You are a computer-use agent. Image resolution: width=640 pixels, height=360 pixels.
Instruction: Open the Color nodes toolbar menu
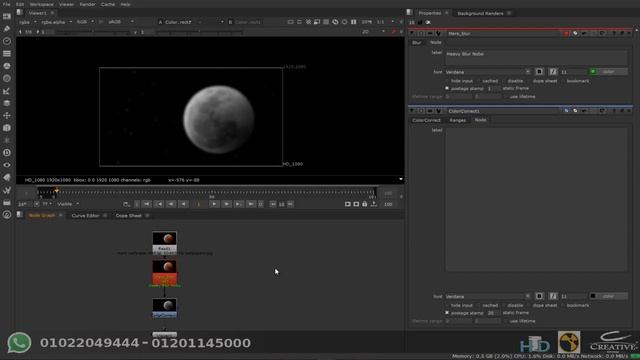click(x=7, y=66)
